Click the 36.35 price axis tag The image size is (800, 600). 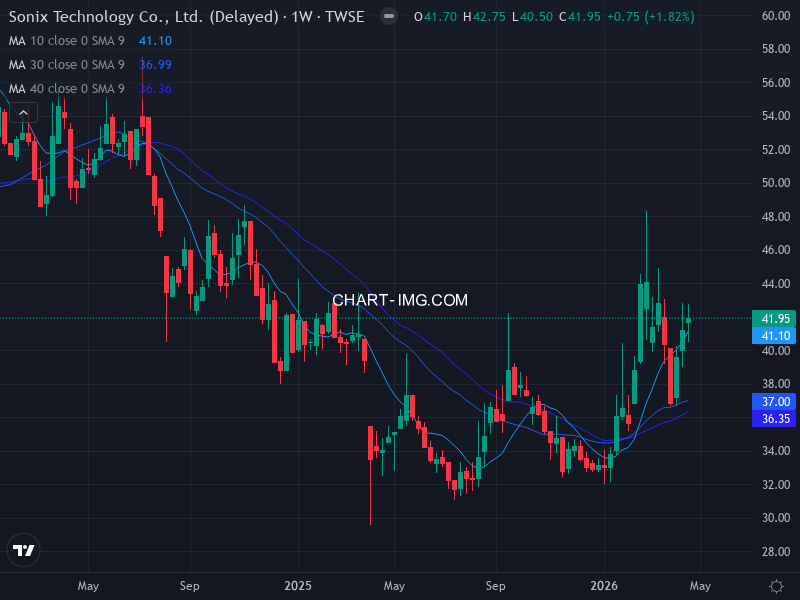(x=774, y=418)
